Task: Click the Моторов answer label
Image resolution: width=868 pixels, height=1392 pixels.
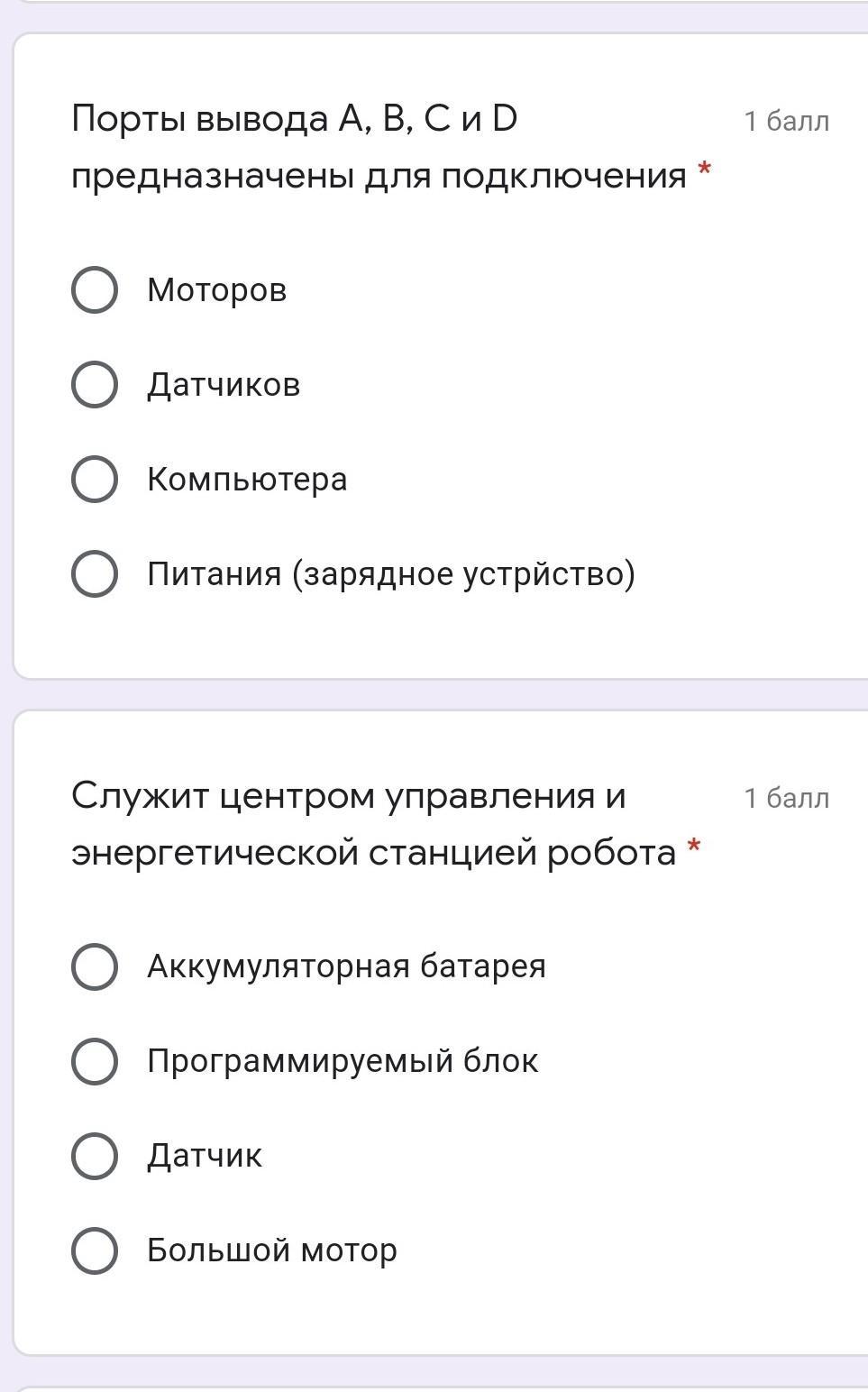Action: pyautogui.click(x=216, y=290)
